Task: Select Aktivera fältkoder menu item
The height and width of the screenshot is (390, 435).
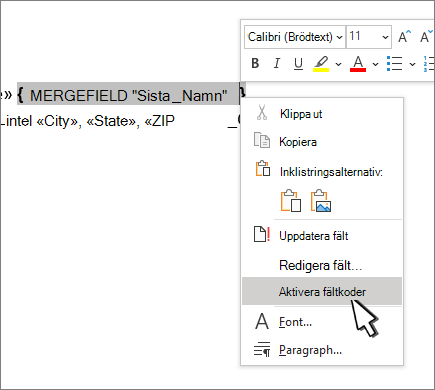Action: tap(322, 291)
